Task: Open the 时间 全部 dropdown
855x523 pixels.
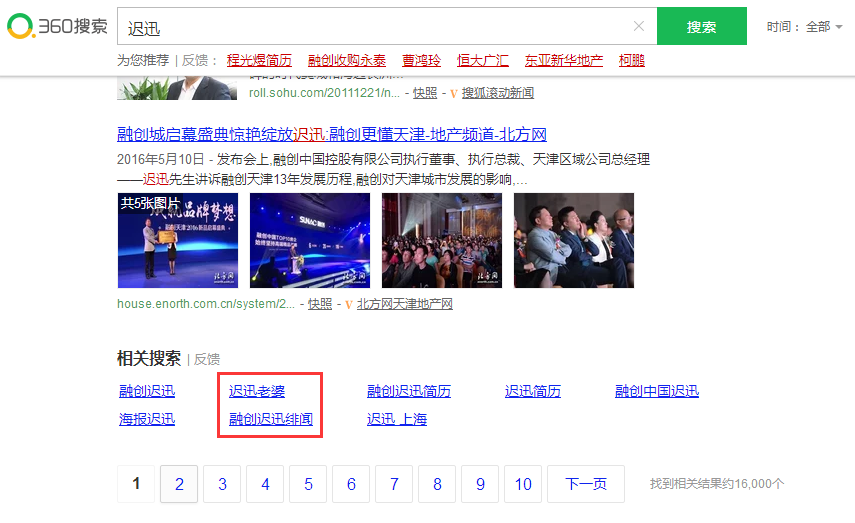Action: [x=804, y=27]
